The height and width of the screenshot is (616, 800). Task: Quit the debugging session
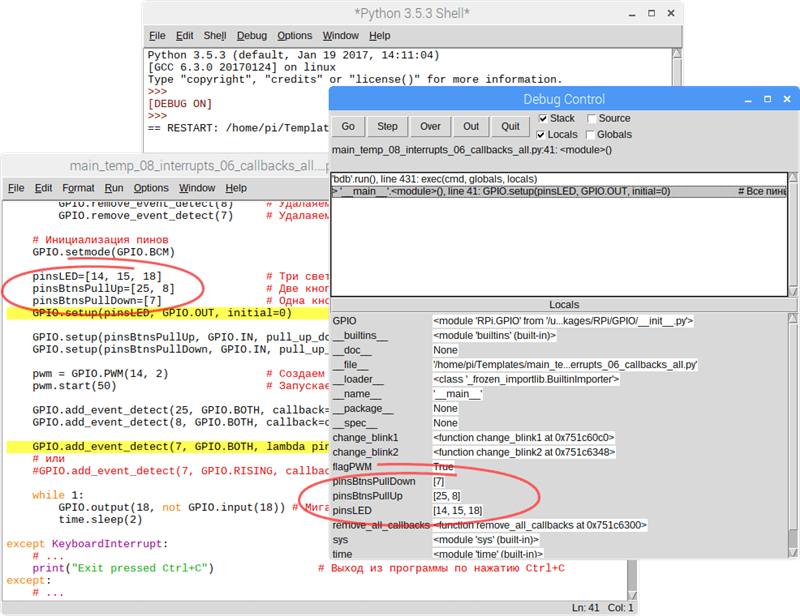click(x=510, y=127)
